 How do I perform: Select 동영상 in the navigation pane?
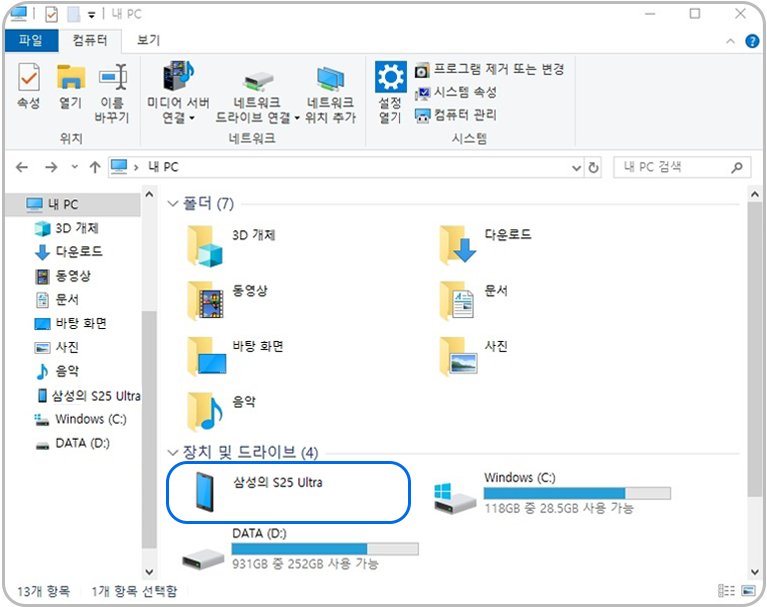63,276
